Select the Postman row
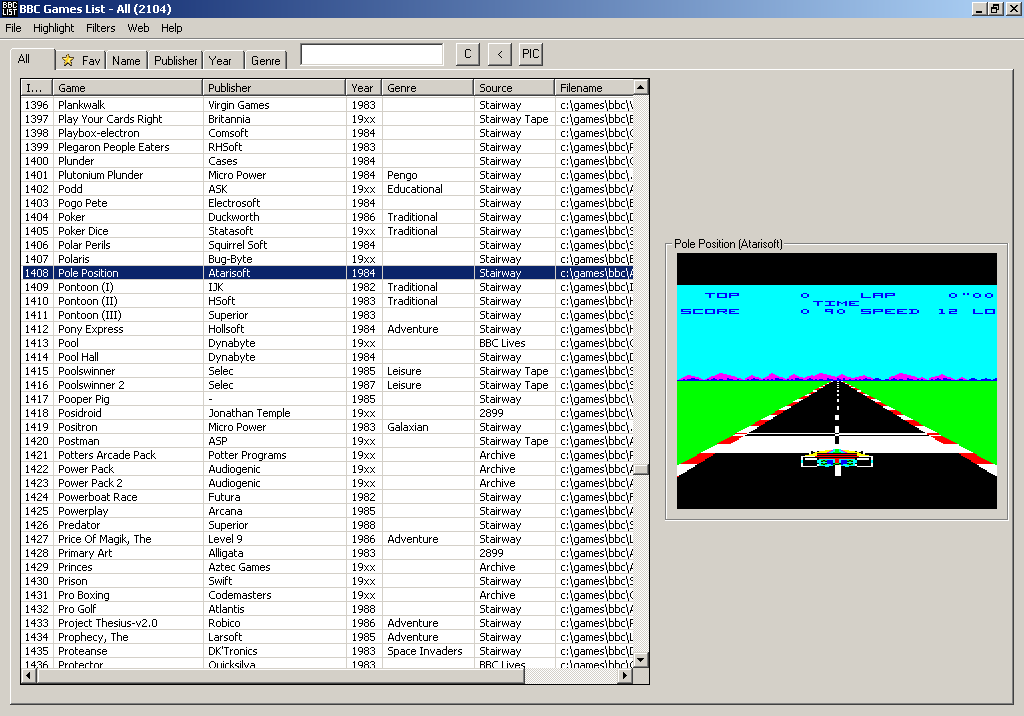1024x716 pixels. click(327, 441)
